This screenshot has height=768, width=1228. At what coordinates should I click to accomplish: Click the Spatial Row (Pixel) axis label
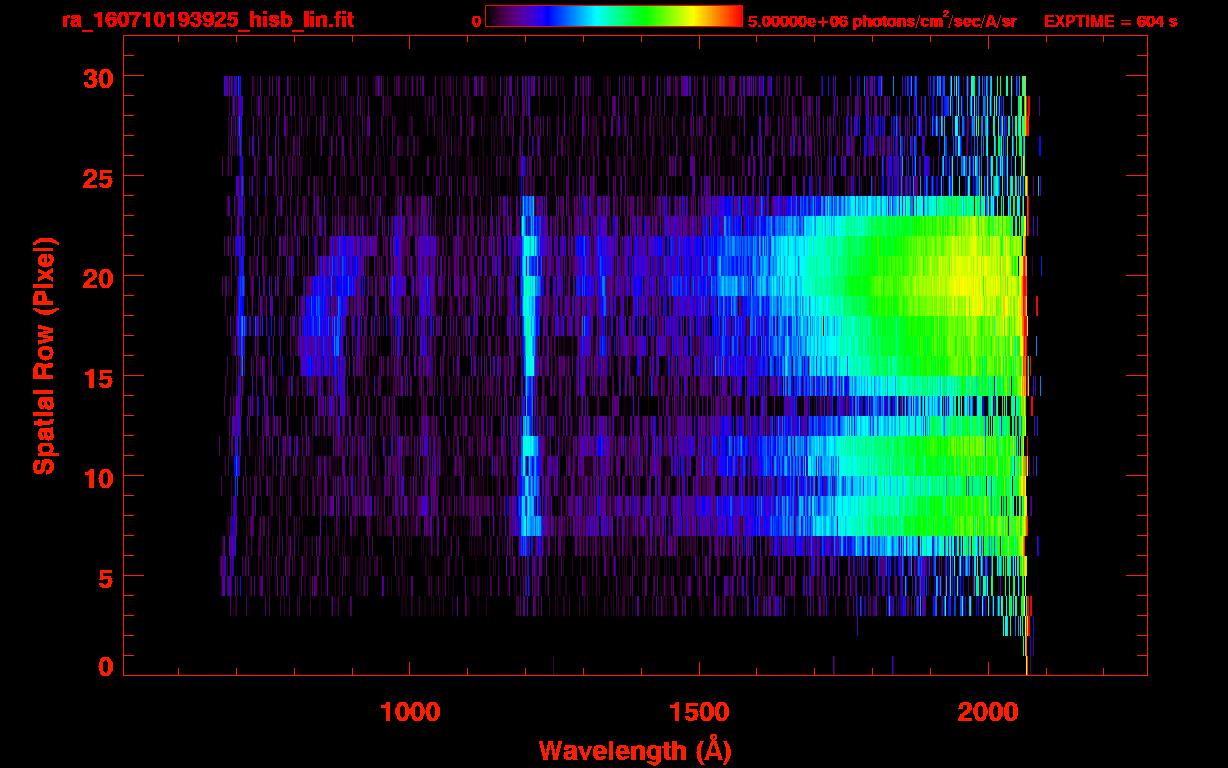44,355
